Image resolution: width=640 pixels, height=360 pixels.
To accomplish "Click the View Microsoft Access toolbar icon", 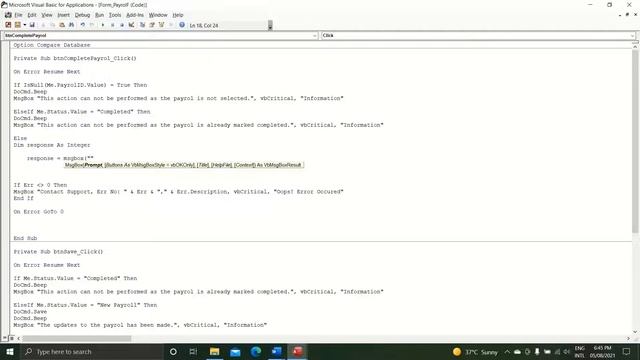I will (x=8, y=25).
